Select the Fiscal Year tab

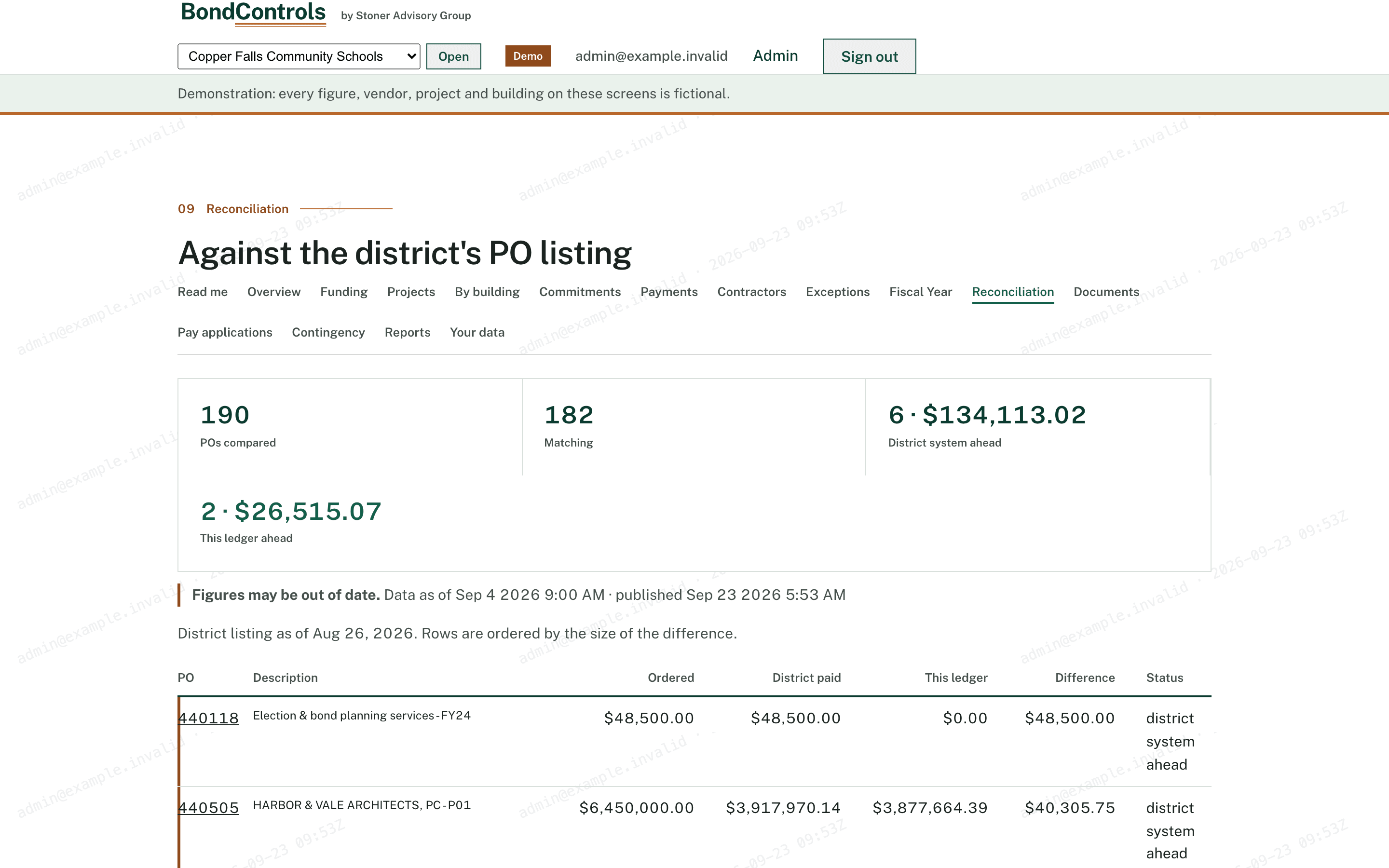921,292
